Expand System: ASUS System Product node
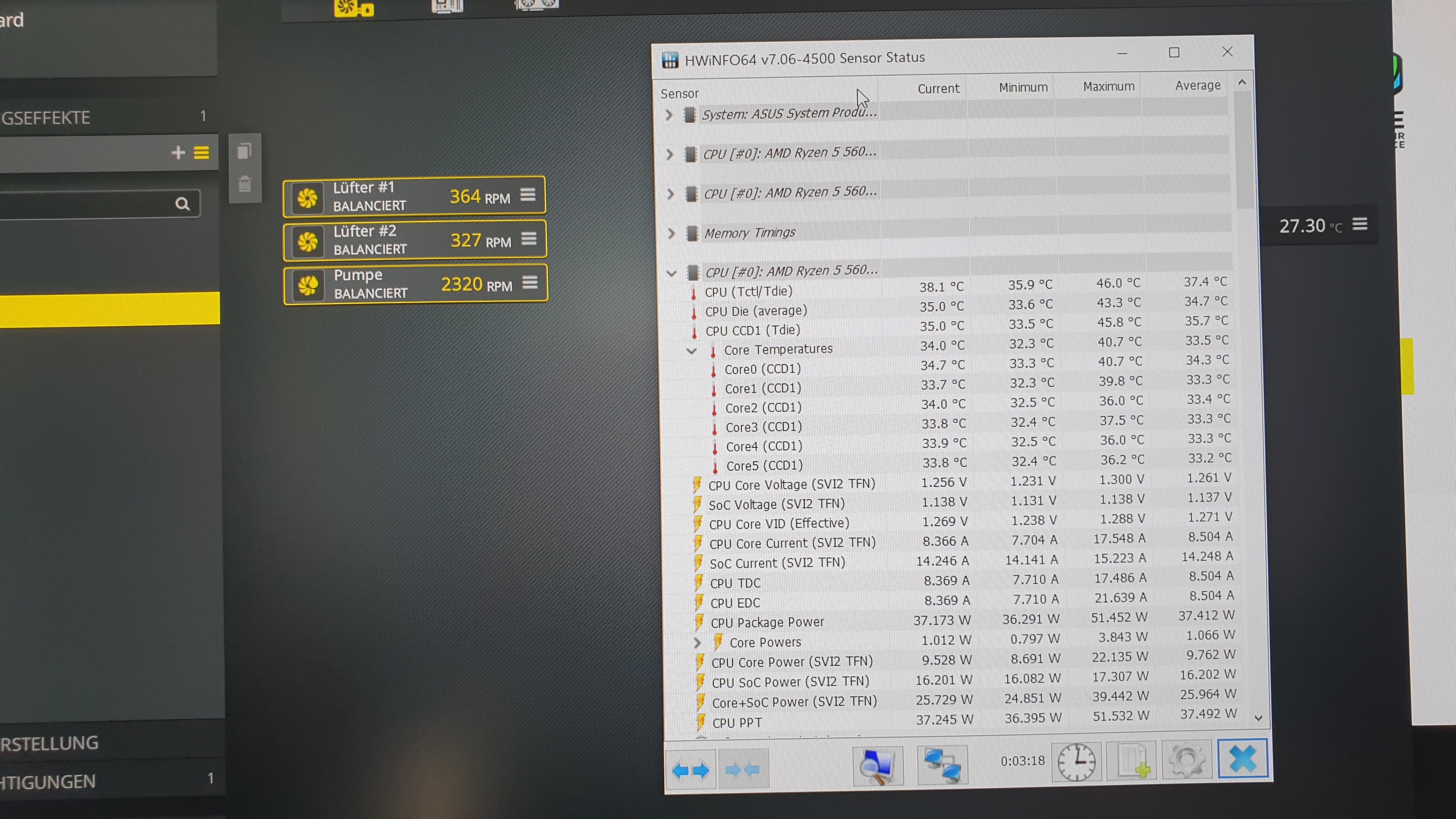The width and height of the screenshot is (1456, 819). [669, 115]
